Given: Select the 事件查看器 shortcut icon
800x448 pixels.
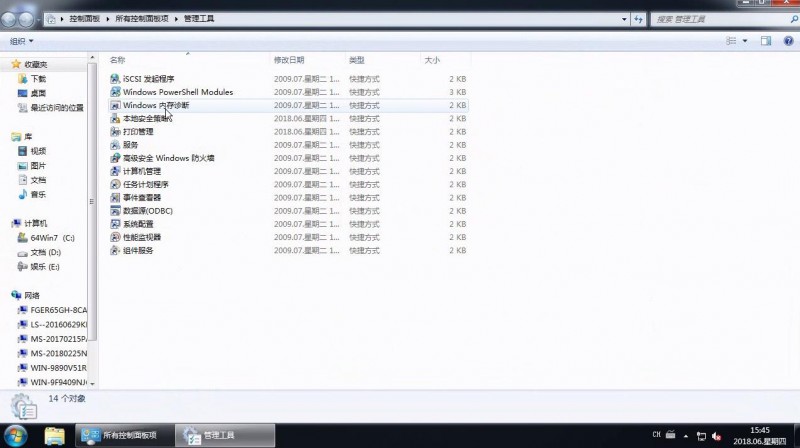Looking at the screenshot, I should tap(115, 197).
